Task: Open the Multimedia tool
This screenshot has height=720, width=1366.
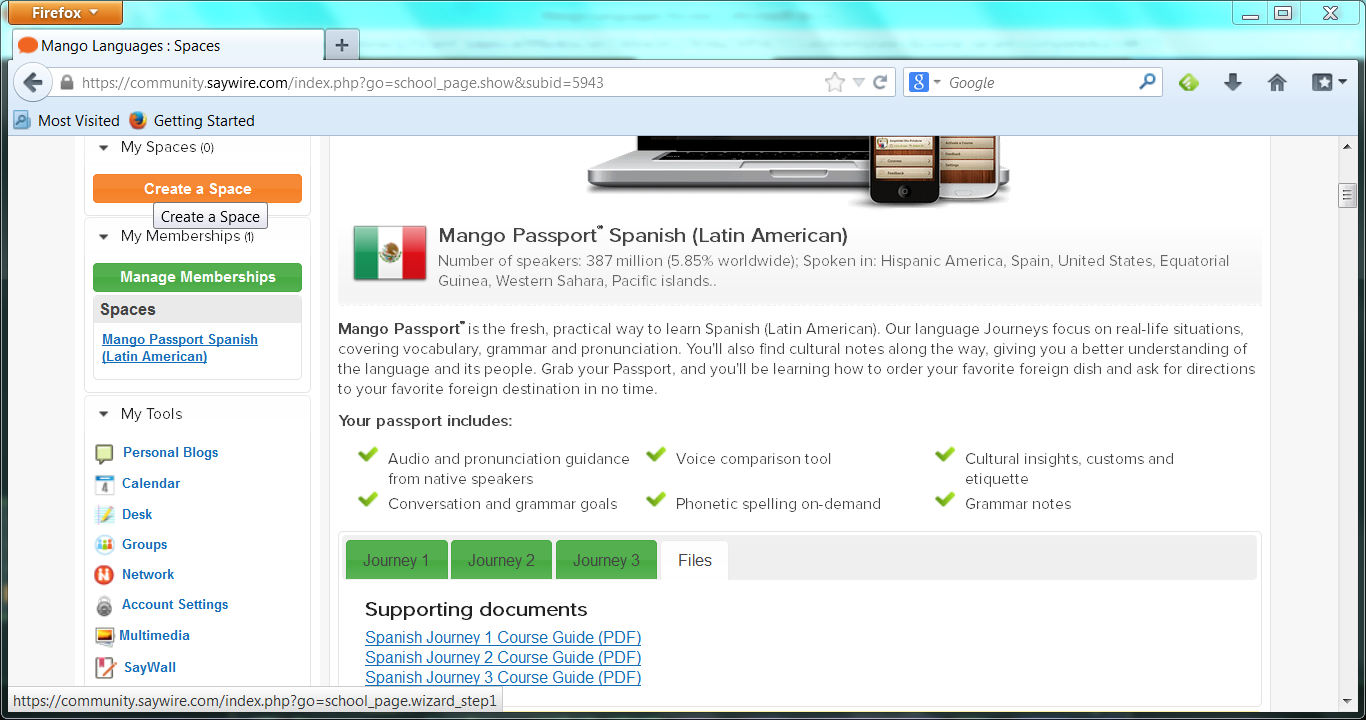Action: tap(155, 635)
